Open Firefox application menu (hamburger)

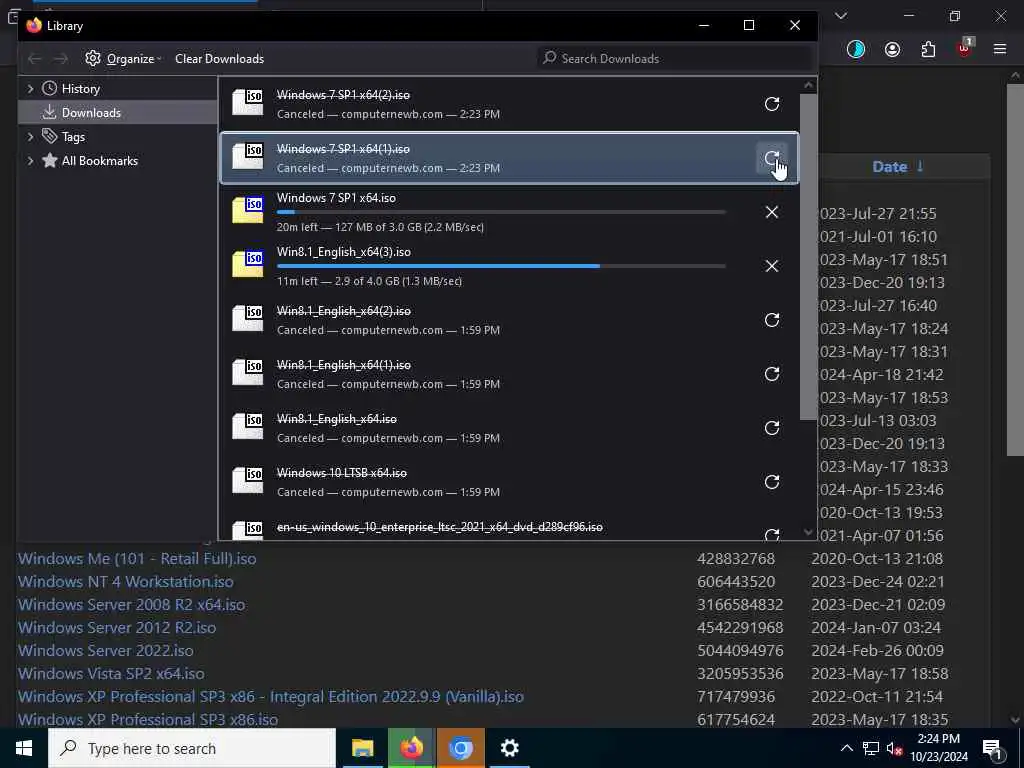[1000, 49]
